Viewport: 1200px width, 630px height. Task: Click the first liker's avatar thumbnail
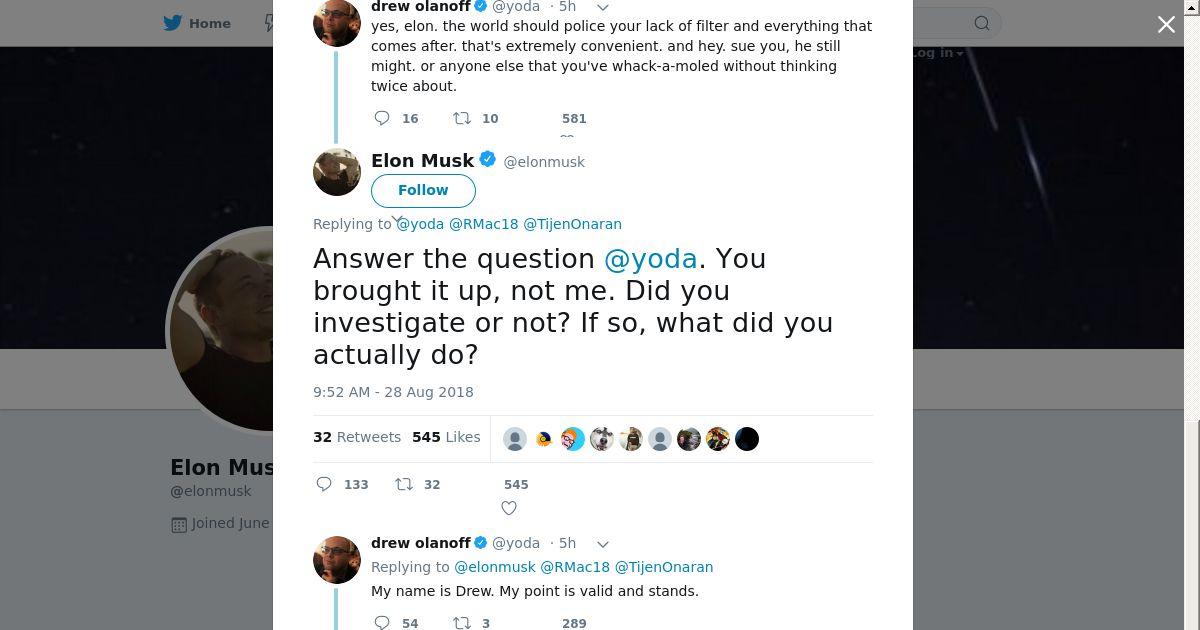[515, 439]
